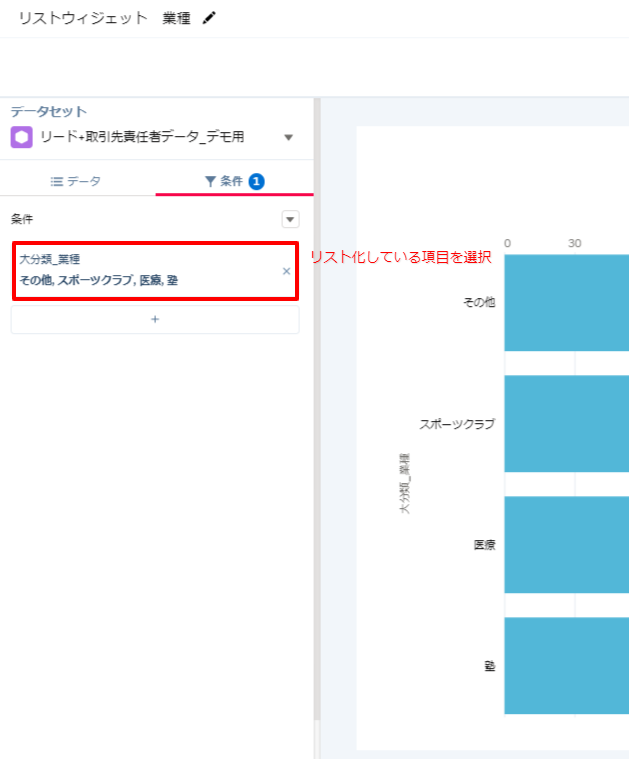Open the 大分類_業種 filter condition

click(x=140, y=270)
